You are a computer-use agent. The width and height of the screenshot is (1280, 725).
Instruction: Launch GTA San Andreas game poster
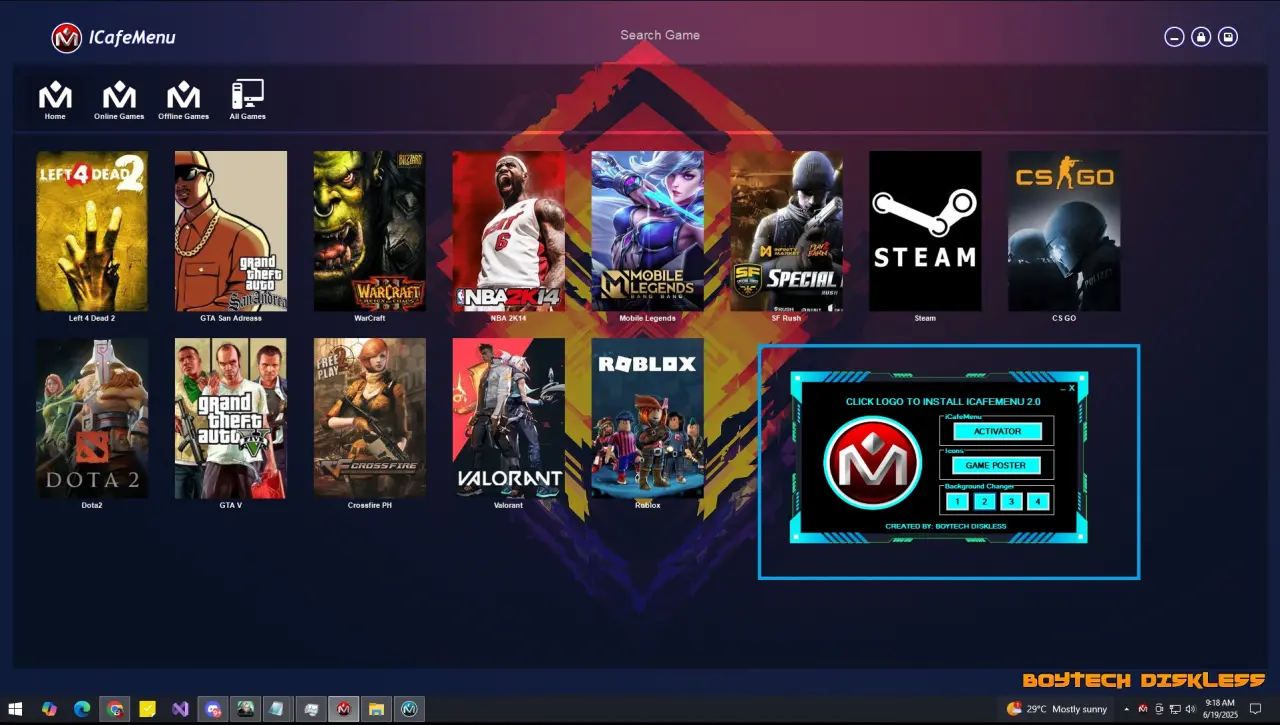click(x=231, y=231)
